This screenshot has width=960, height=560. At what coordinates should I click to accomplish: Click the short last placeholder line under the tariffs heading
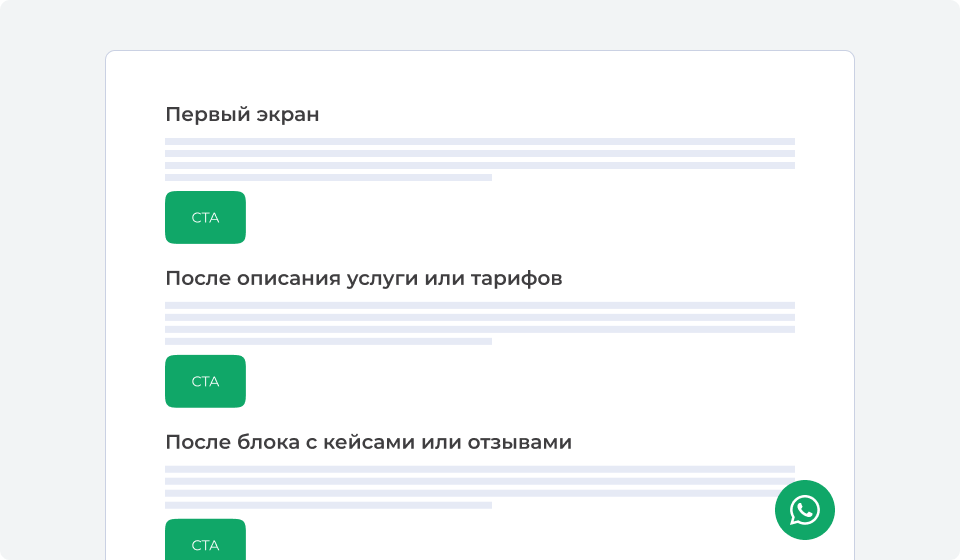point(328,341)
